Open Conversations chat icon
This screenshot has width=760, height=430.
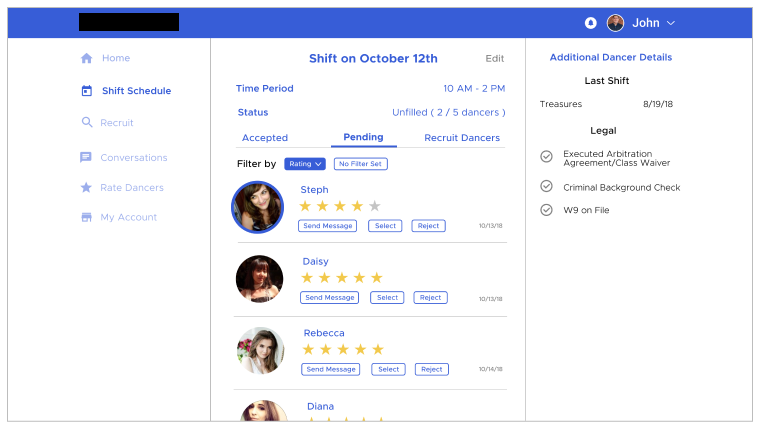point(86,158)
